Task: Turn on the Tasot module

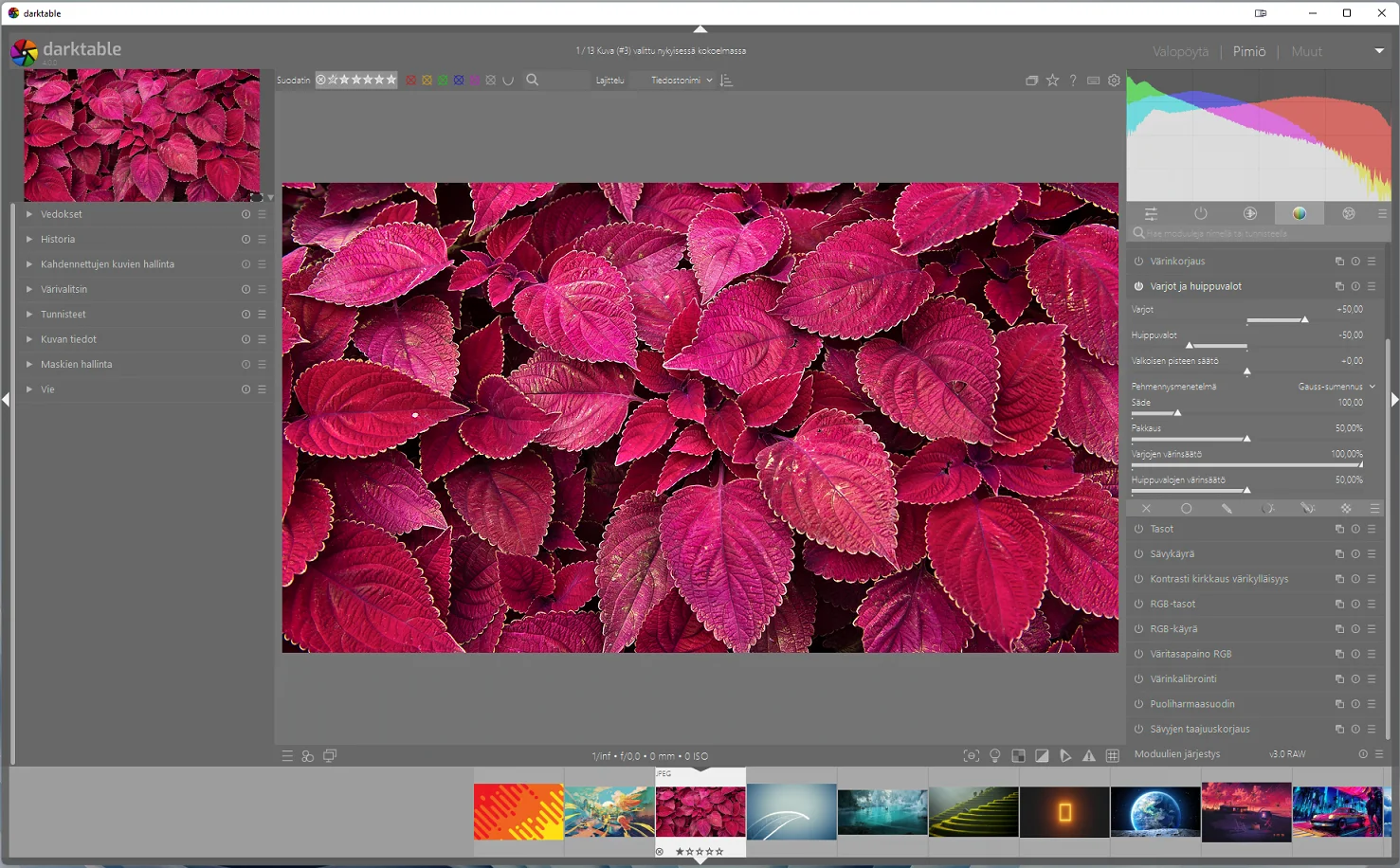Action: (x=1138, y=529)
